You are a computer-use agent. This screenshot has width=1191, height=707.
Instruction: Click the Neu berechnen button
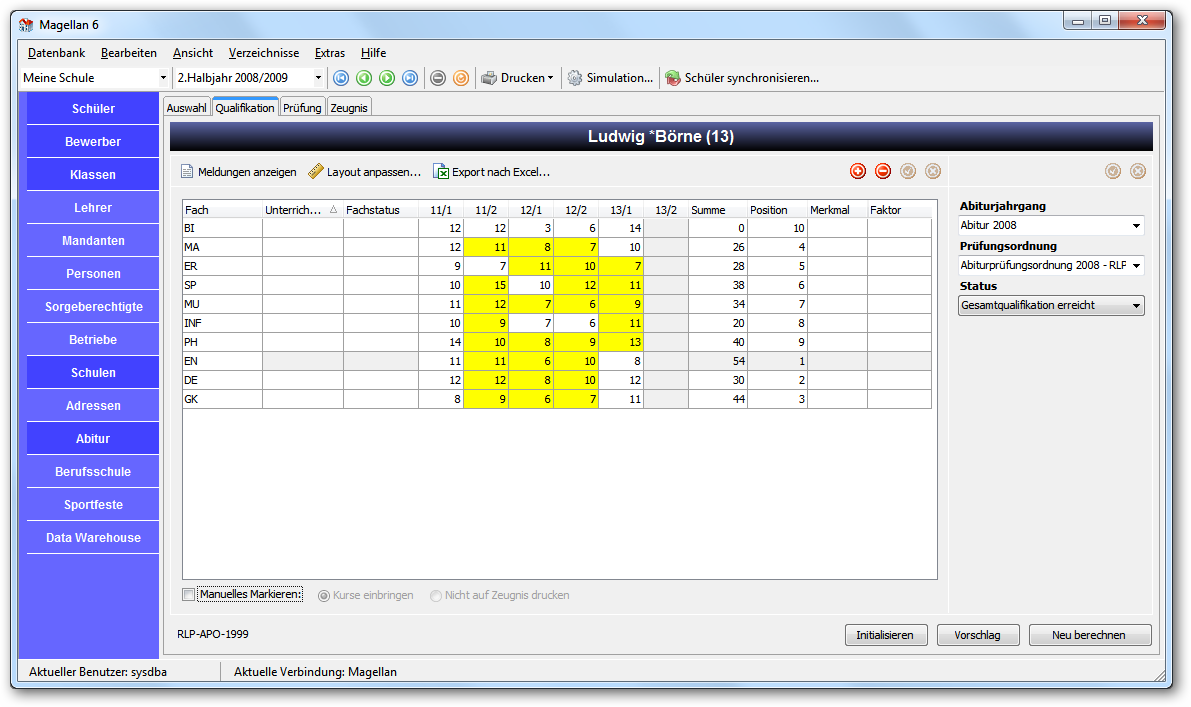1089,635
